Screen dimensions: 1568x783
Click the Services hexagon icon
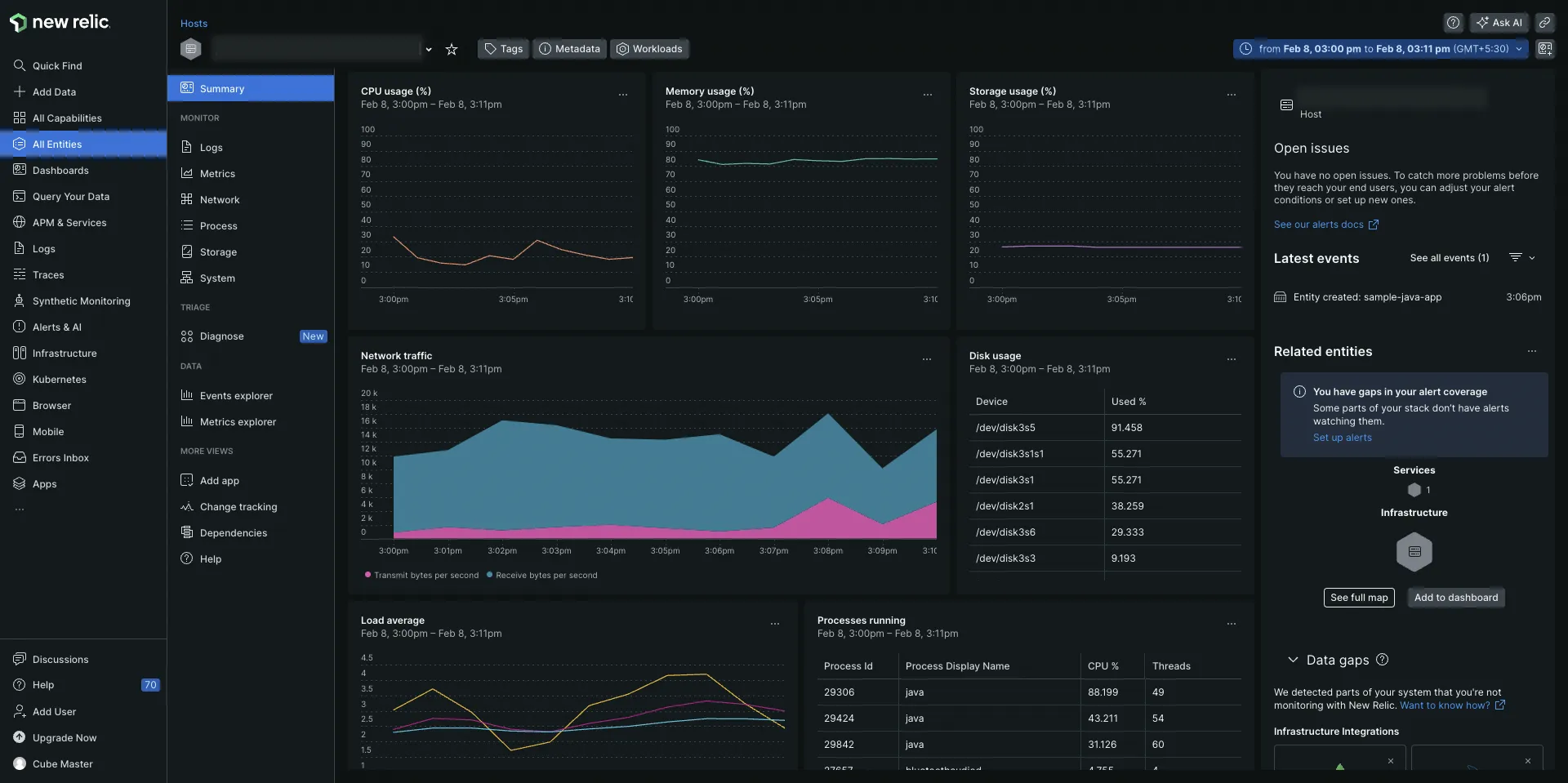(x=1414, y=490)
